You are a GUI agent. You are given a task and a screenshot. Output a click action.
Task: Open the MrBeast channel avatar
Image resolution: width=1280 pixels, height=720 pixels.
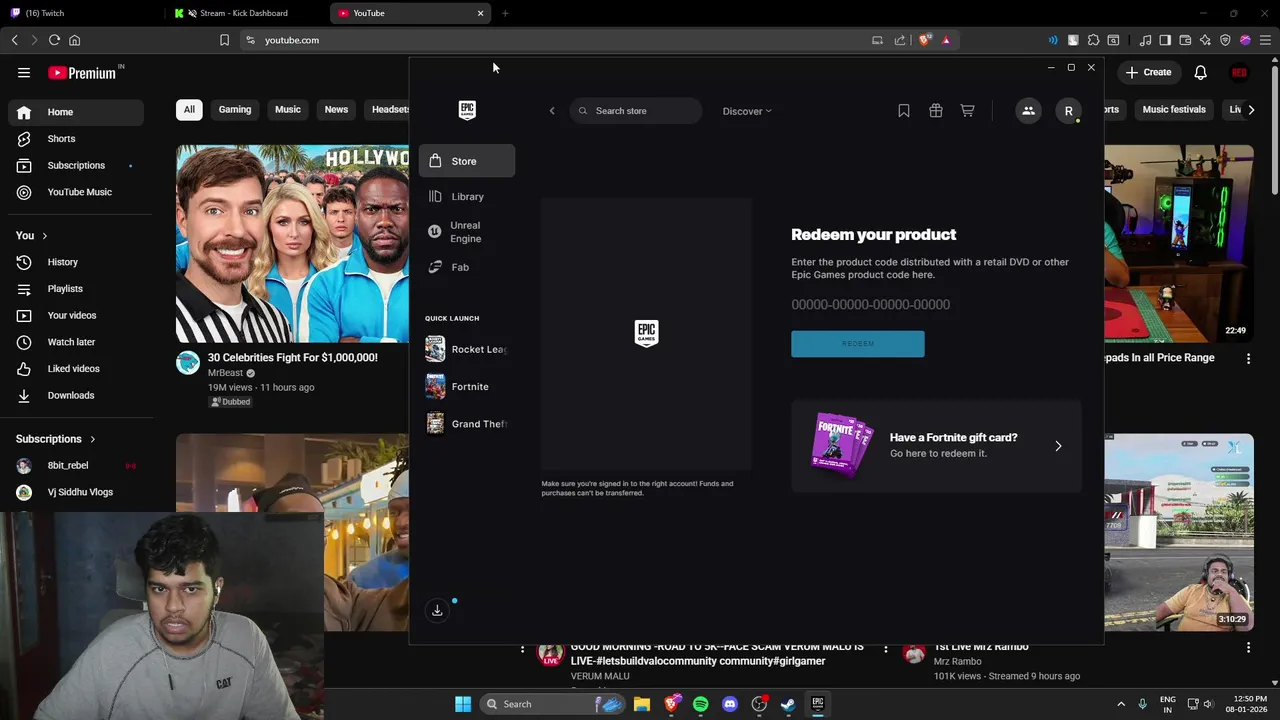tap(188, 363)
